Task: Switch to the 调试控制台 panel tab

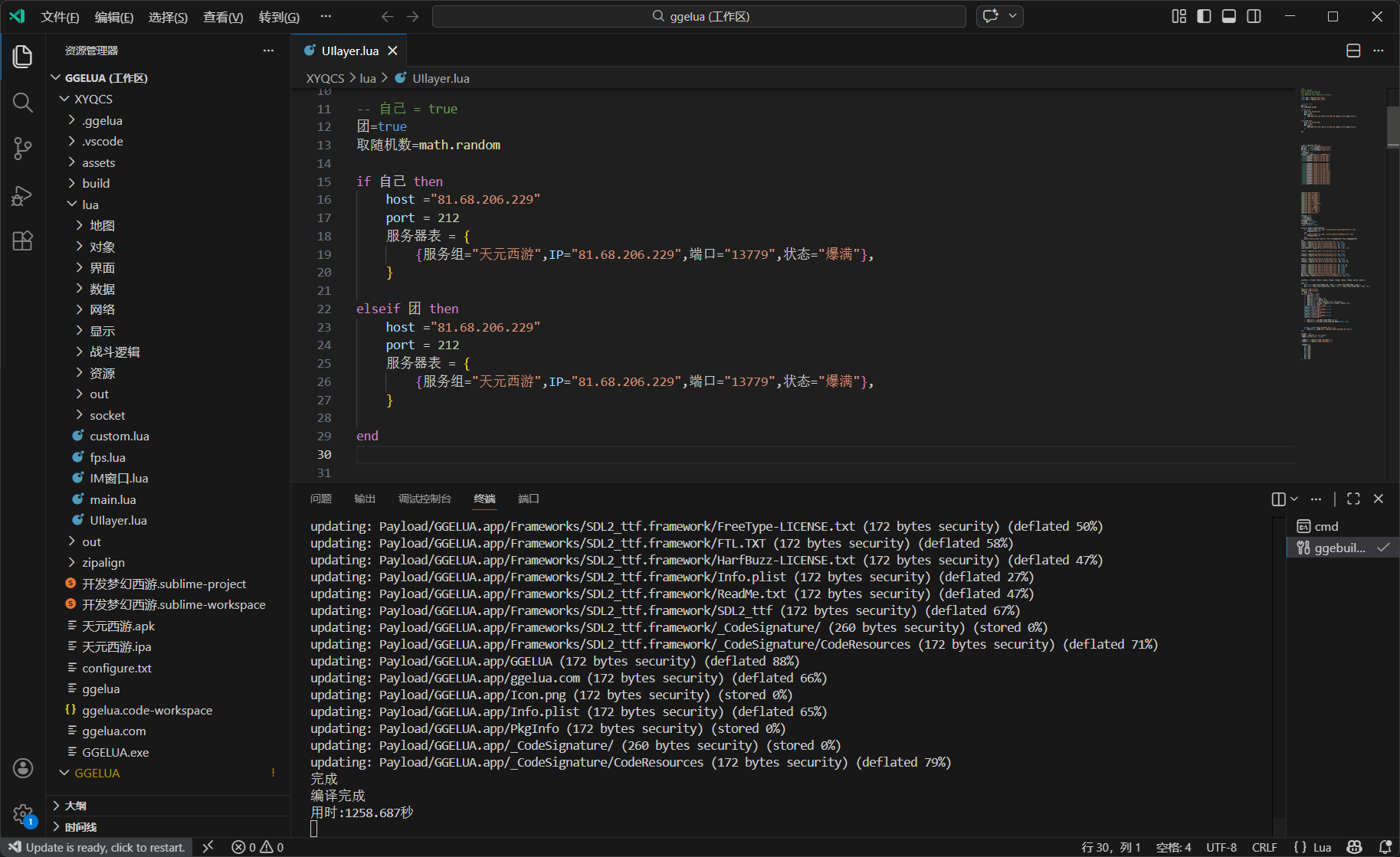Action: click(x=425, y=499)
